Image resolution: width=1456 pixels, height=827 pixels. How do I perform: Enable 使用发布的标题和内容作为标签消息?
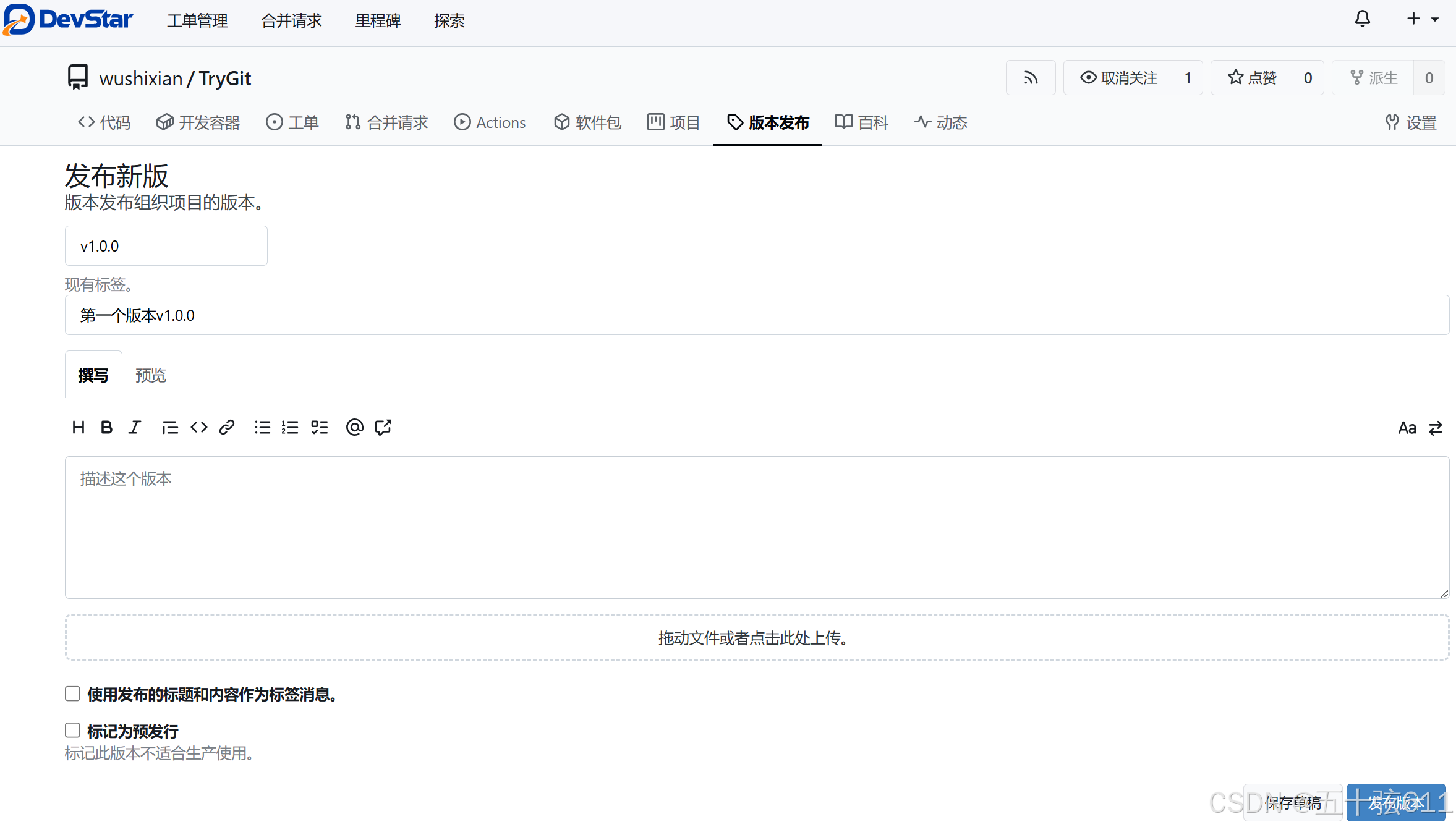(72, 693)
